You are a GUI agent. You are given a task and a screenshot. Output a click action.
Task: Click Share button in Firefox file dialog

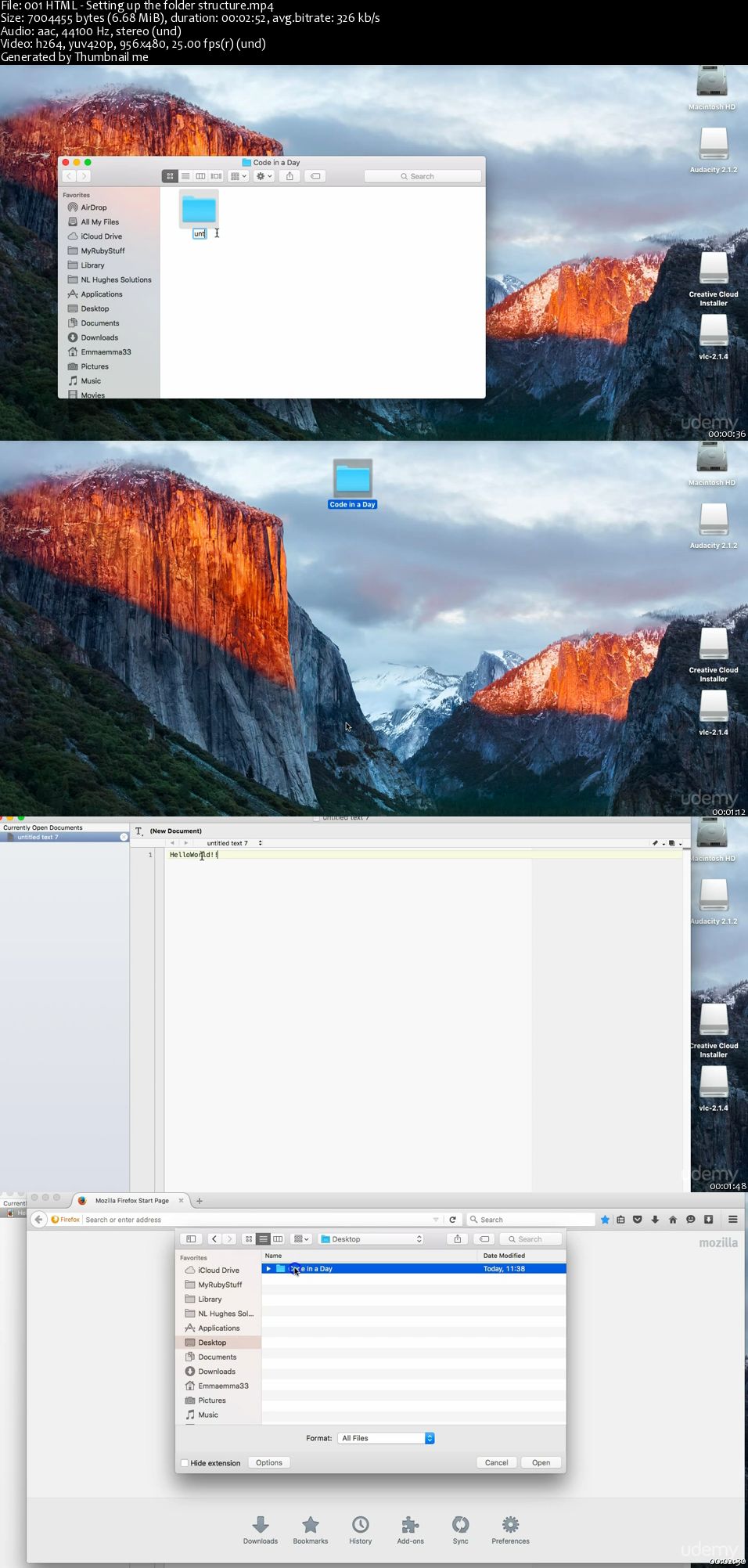tap(458, 1239)
